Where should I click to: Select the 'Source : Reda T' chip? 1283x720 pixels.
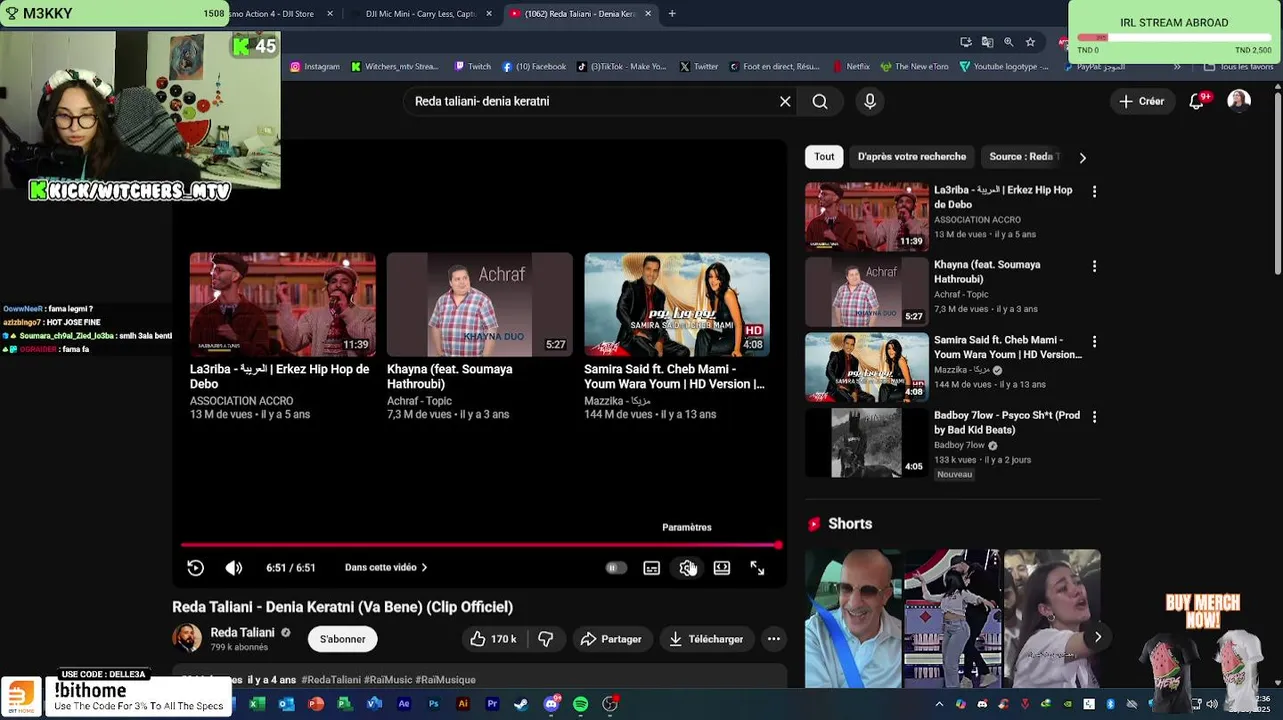[1021, 157]
